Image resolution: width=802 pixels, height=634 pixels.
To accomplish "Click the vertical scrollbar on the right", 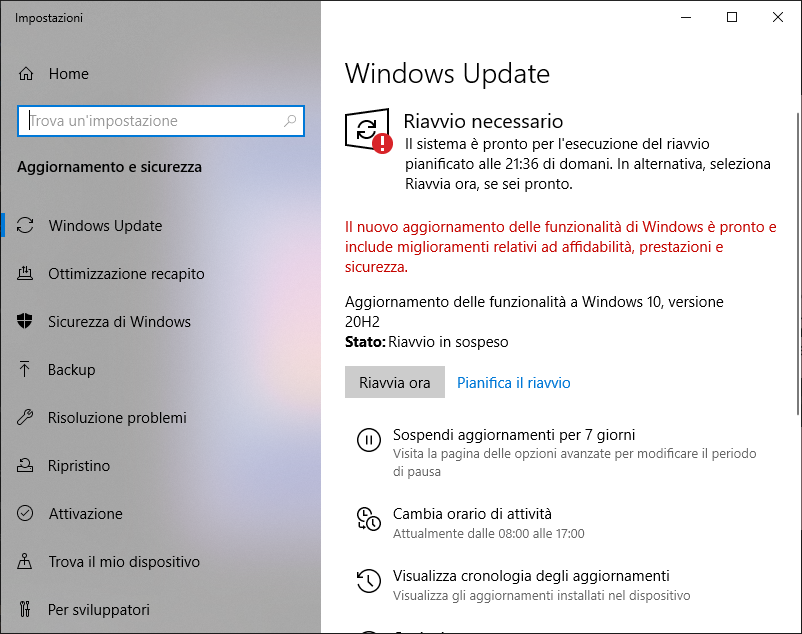I will coord(798,263).
